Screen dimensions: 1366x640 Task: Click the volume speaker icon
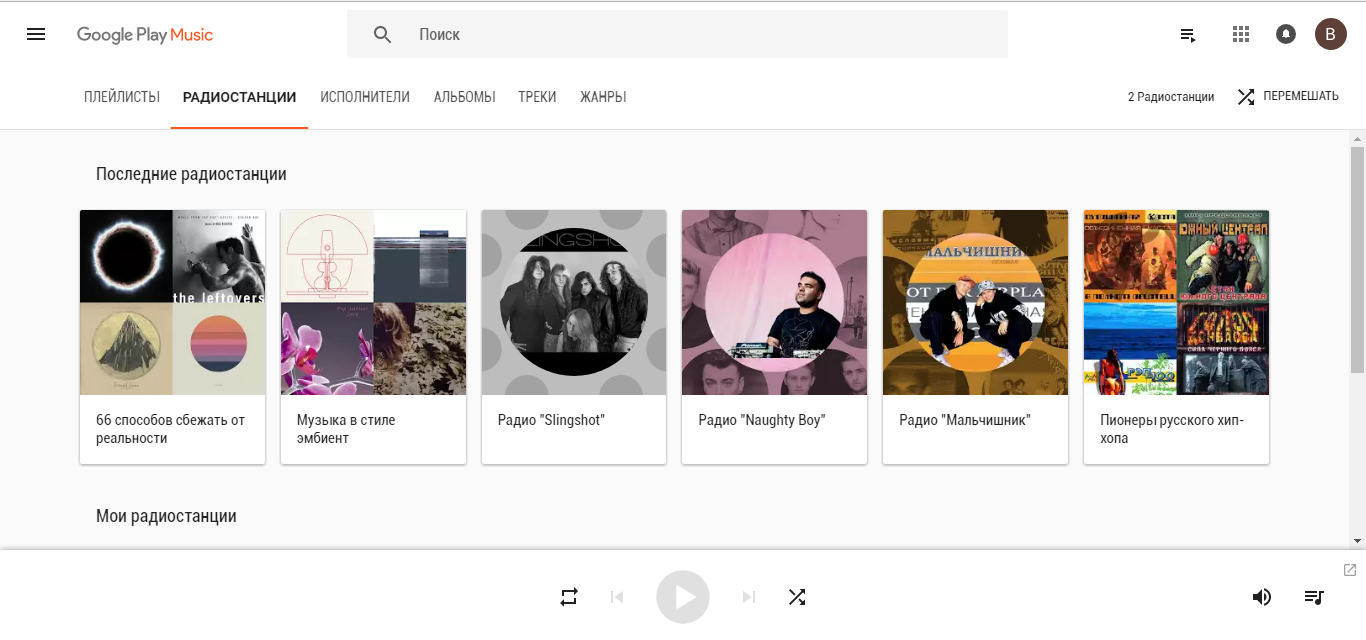coord(1262,597)
